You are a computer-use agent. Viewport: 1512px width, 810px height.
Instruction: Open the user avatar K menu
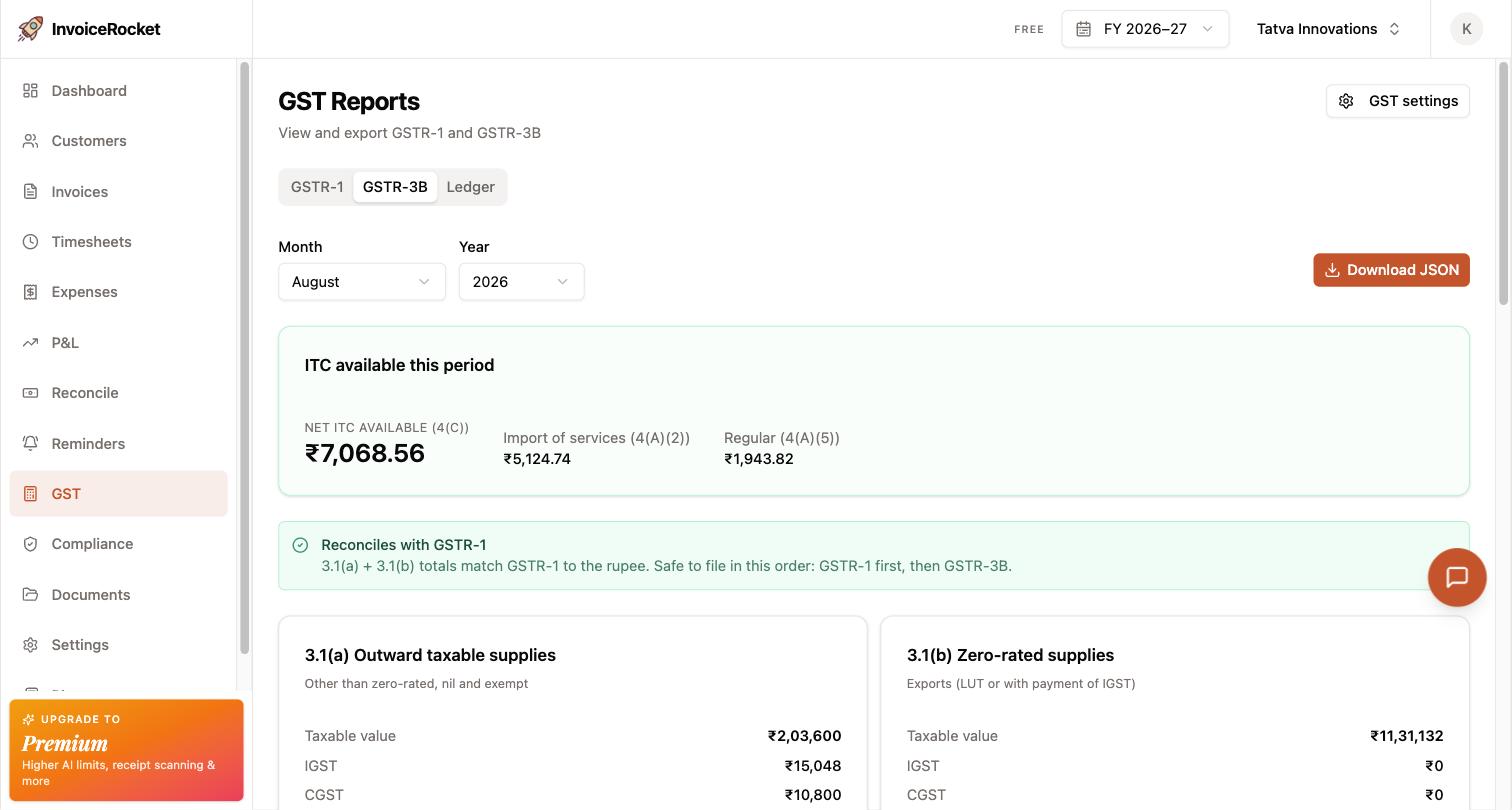[x=1466, y=29]
